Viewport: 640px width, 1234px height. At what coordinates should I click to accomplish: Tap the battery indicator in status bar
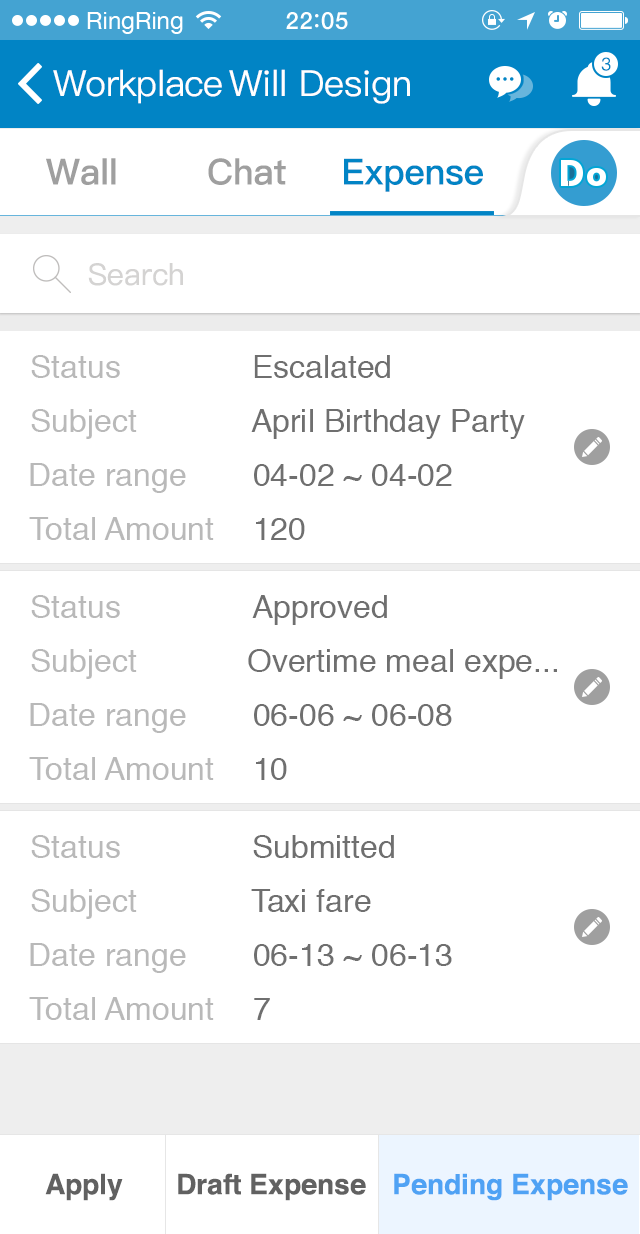(601, 20)
